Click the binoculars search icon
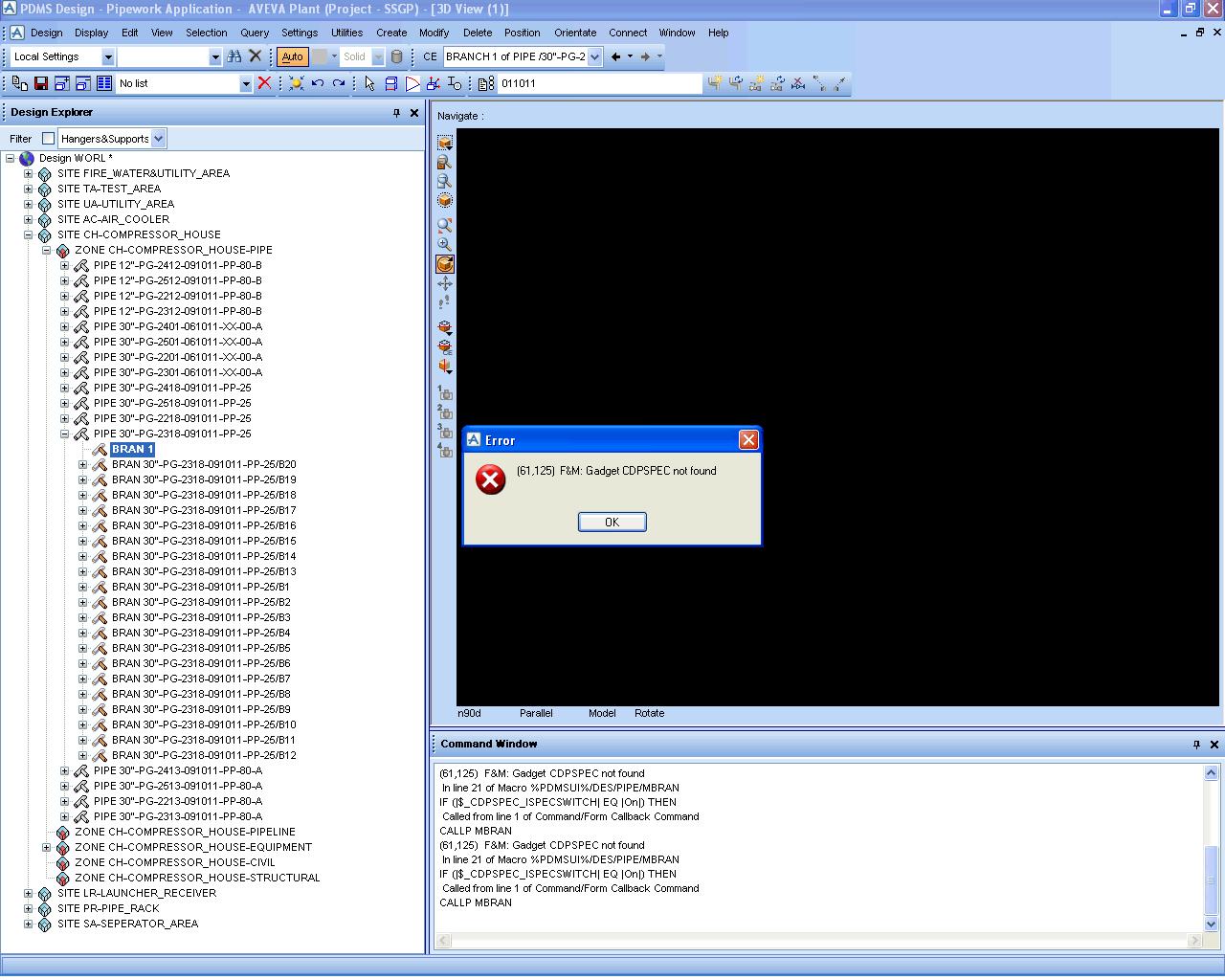Viewport: 1225px width, 980px height. 234,56
